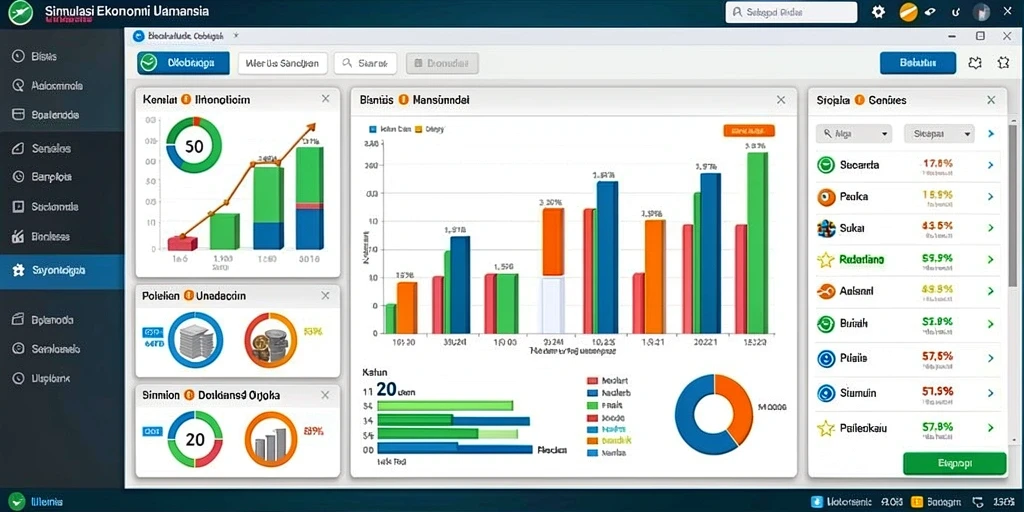1024x512 pixels.
Task: Open the Miga dropdown in right panel
Action: (854, 134)
